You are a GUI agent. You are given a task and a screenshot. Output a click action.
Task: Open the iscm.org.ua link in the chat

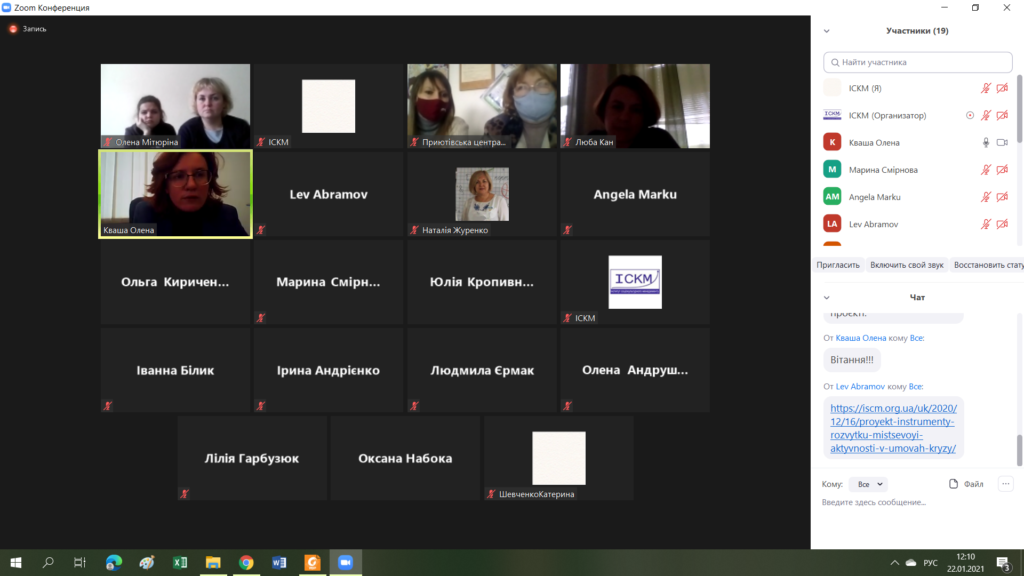point(893,428)
